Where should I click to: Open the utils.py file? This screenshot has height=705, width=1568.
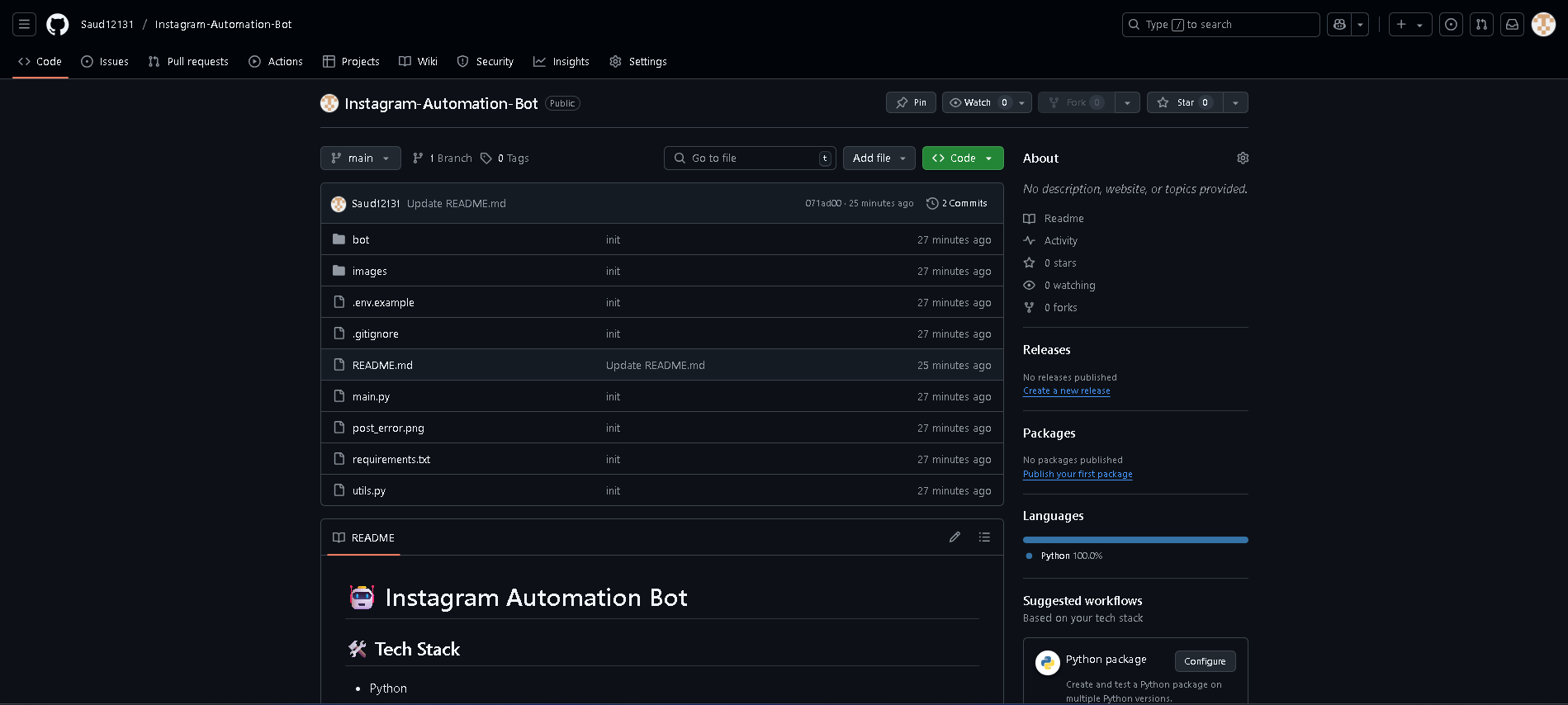pyautogui.click(x=369, y=490)
